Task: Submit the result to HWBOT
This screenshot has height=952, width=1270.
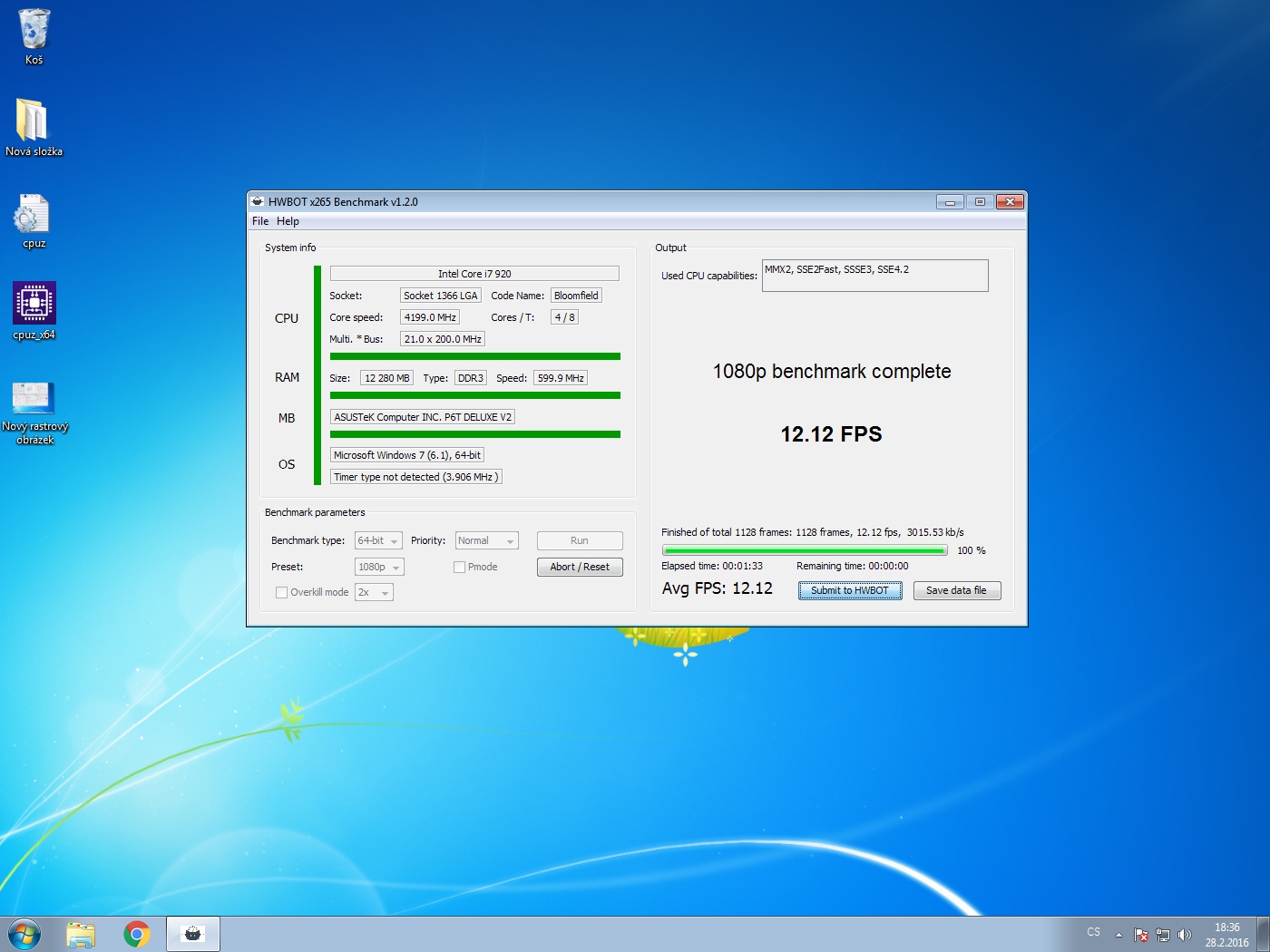Action: click(850, 590)
